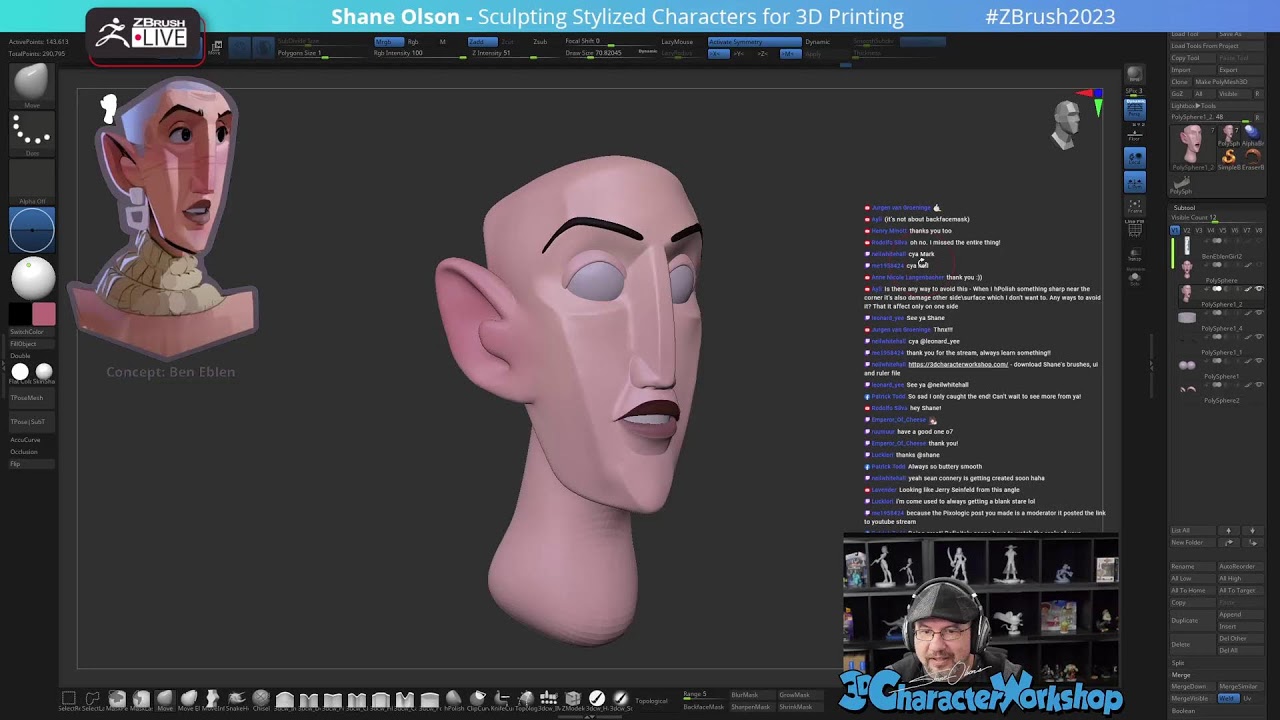Select the ZModeler brush
1280x720 pixels.
coord(573,699)
